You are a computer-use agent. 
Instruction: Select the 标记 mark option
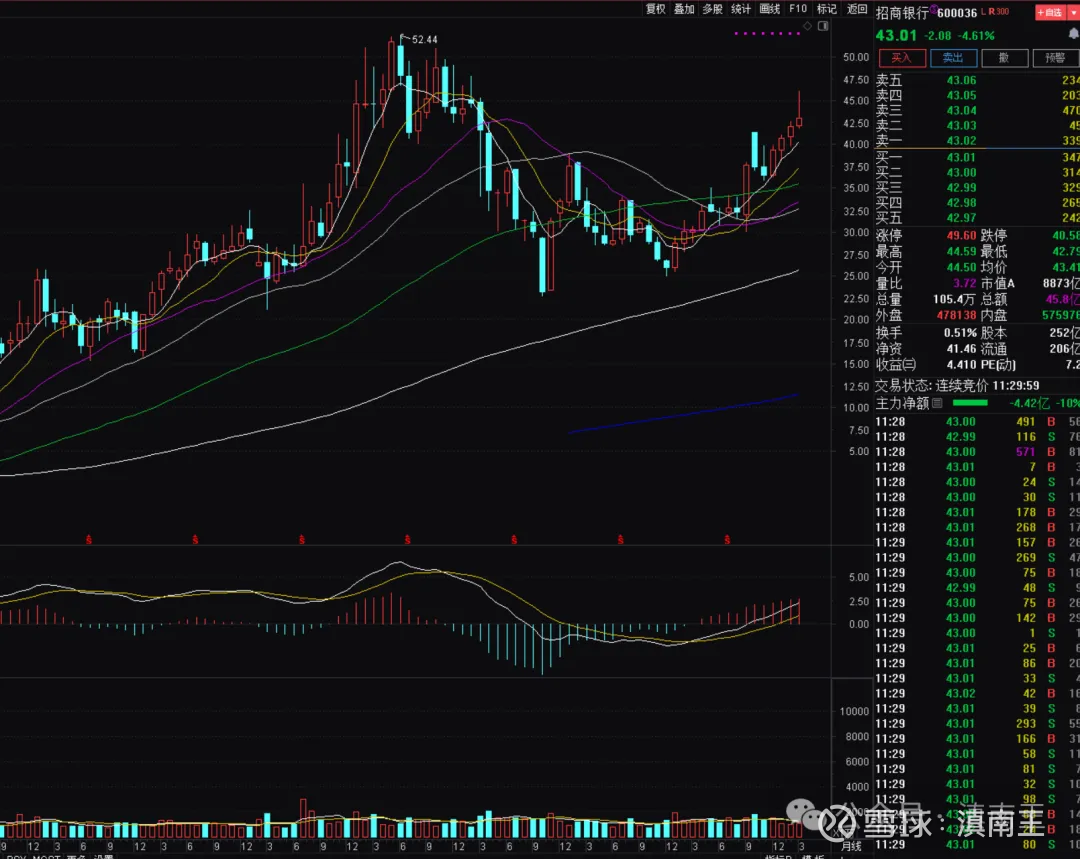coord(827,9)
